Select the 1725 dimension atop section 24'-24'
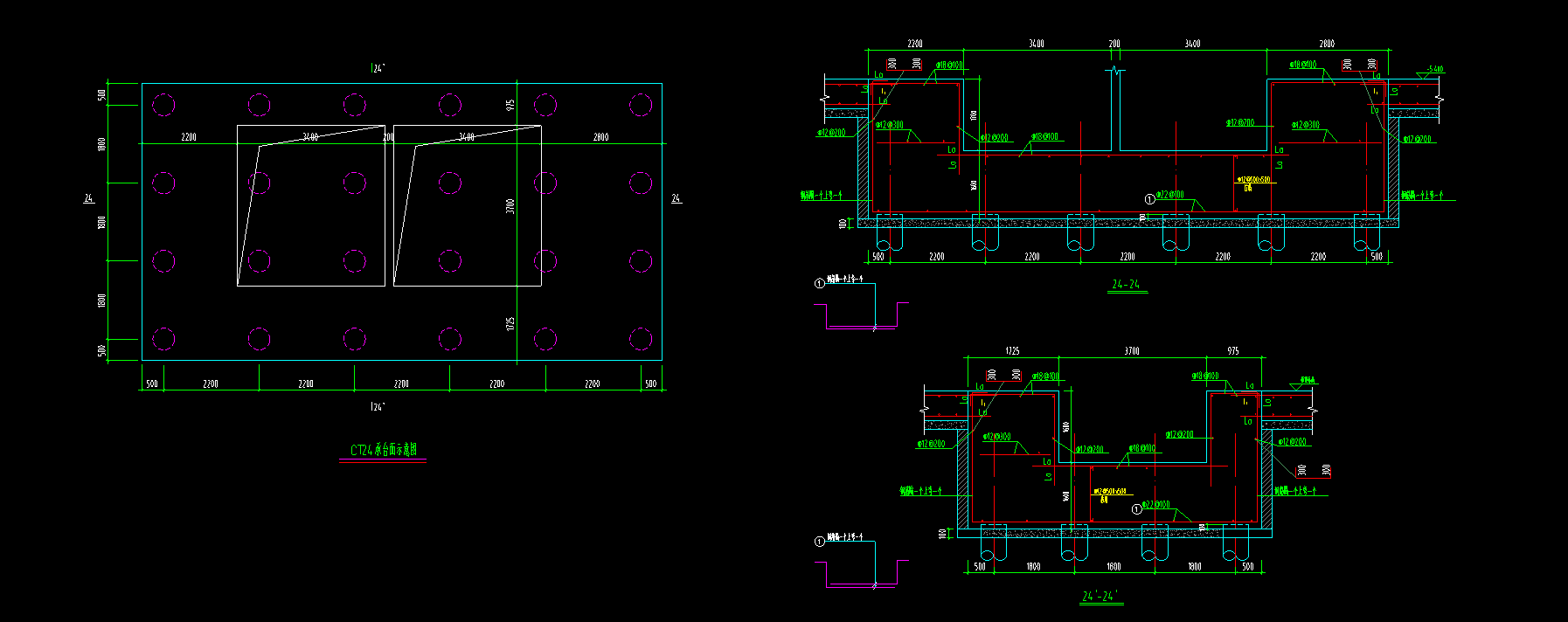Viewport: 1568px width, 622px height. (1011, 351)
